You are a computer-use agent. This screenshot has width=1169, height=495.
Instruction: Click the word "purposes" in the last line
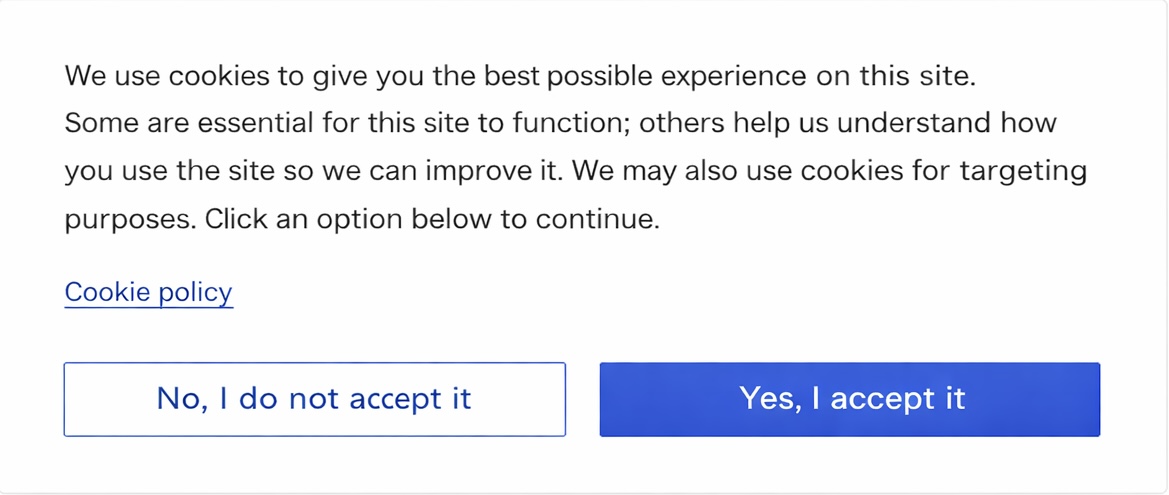pyautogui.click(x=127, y=220)
